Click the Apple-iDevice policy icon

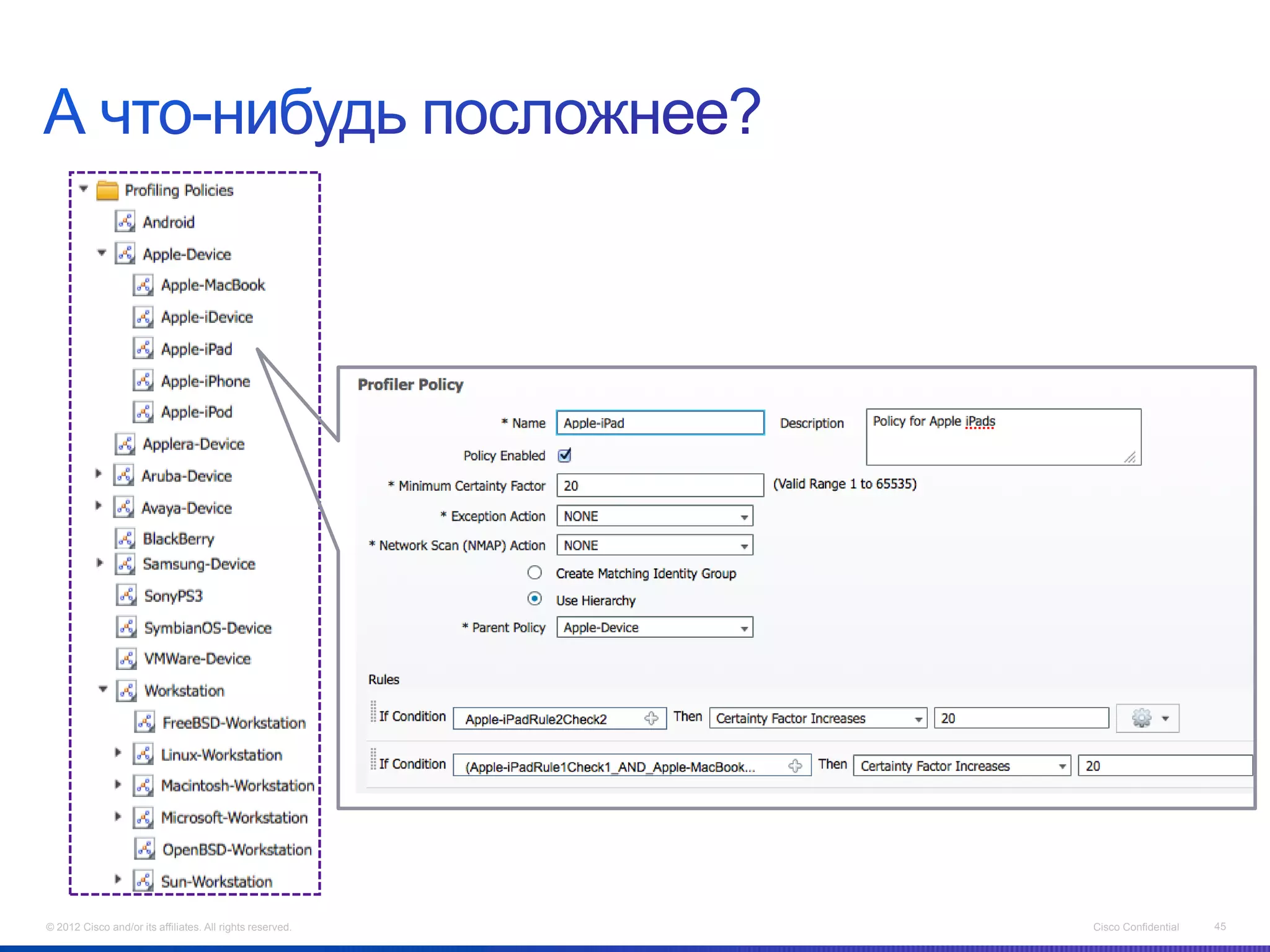pos(143,317)
